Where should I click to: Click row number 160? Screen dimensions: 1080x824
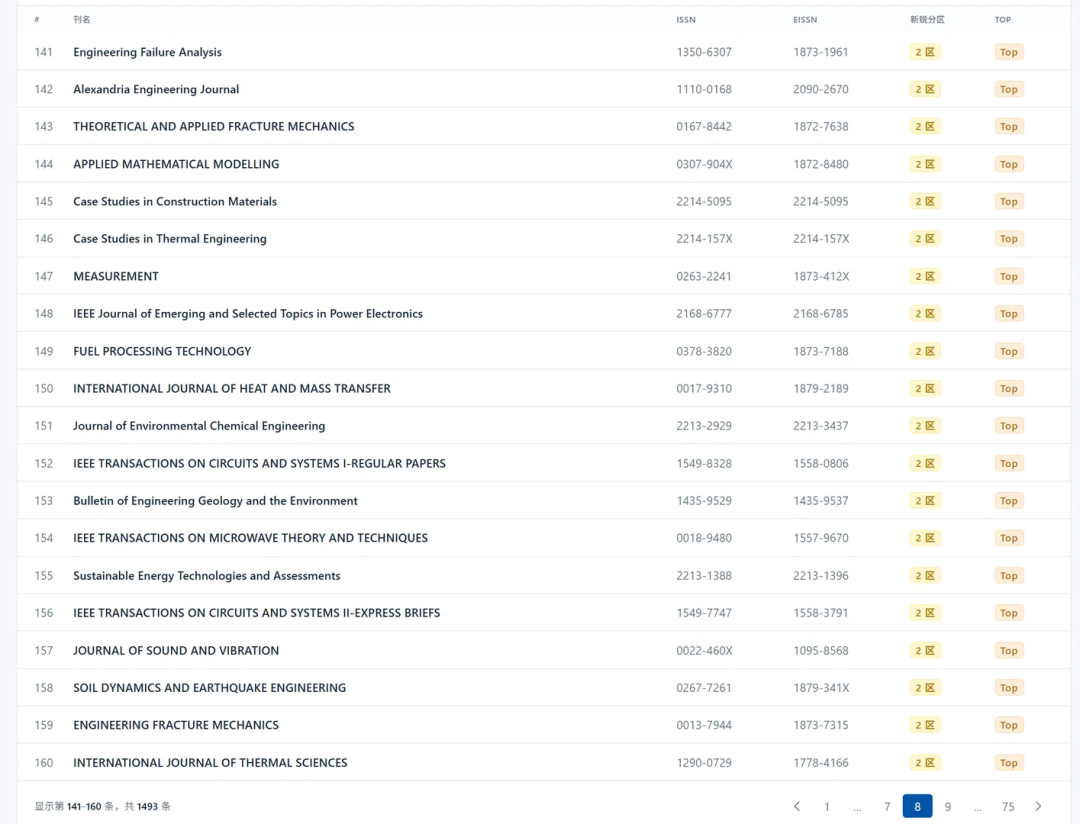click(x=43, y=763)
